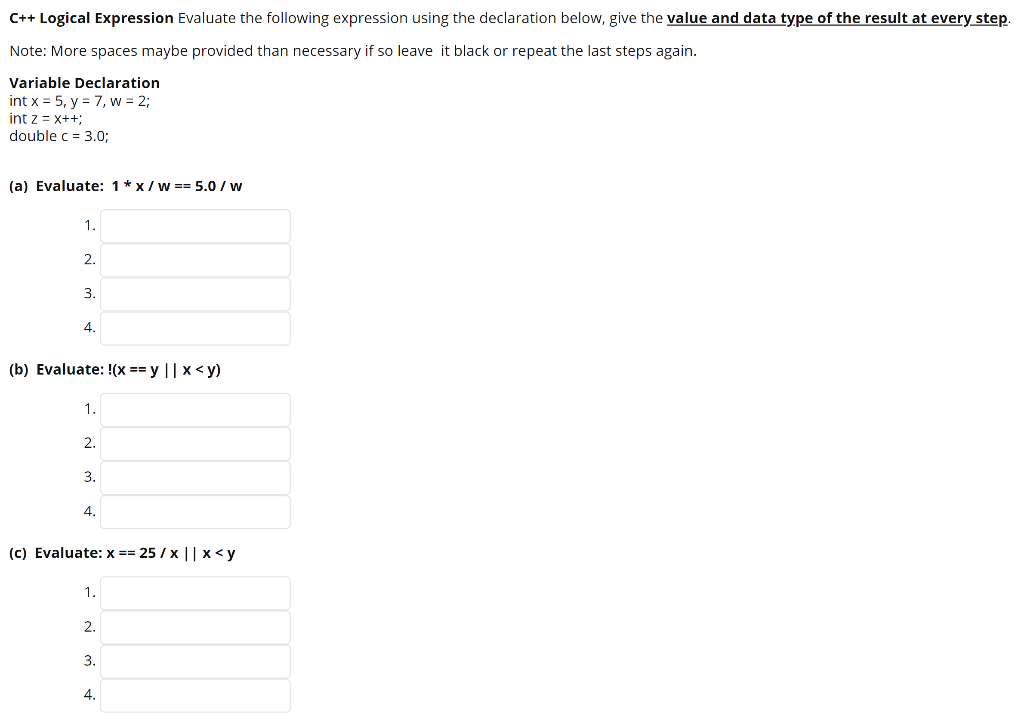Screen dimensions: 1024x722
Task: Click step 2 input field for part (a)
Action: (195, 259)
